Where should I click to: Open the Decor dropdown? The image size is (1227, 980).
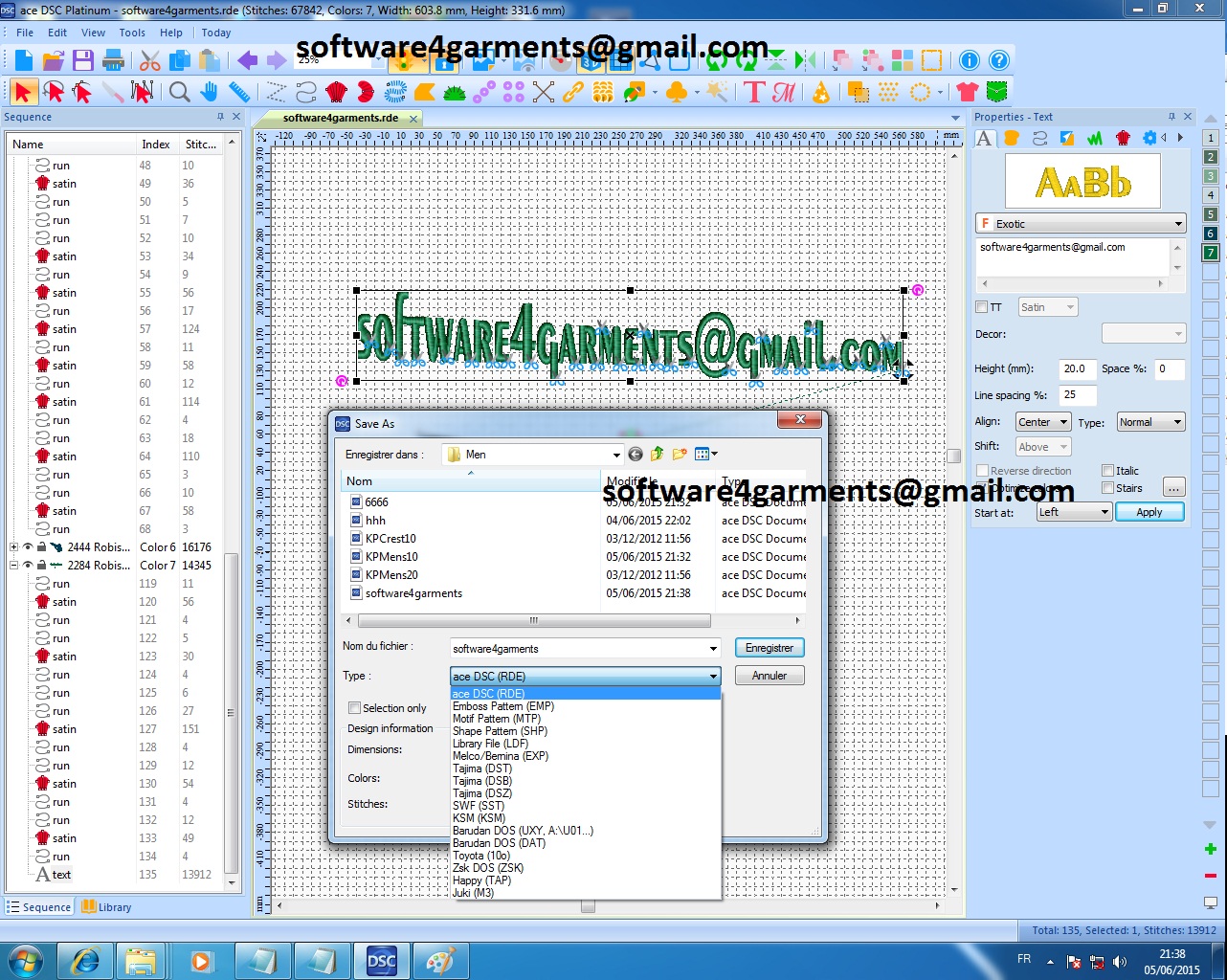coord(1144,333)
